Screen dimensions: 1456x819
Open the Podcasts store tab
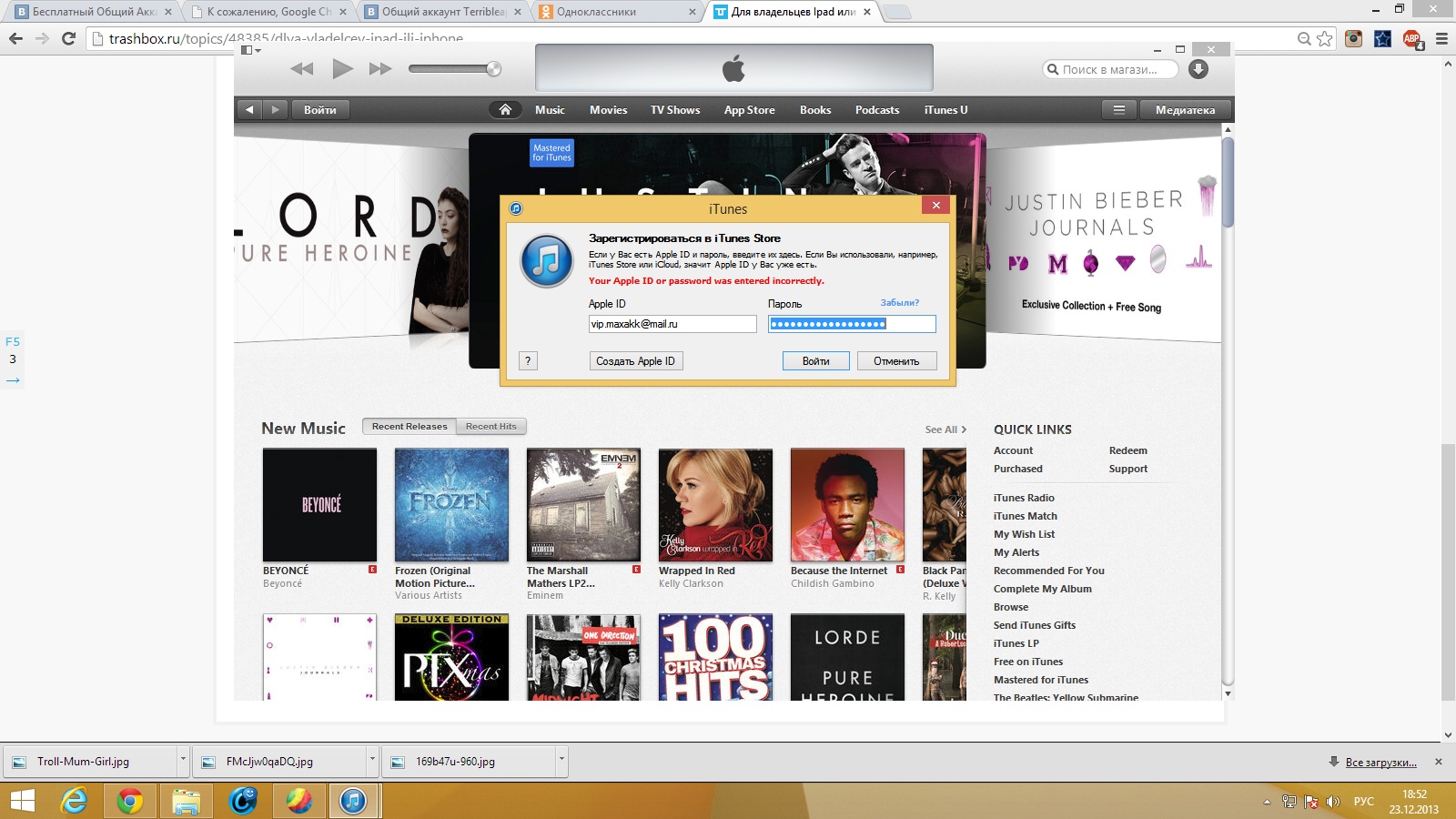click(x=877, y=109)
